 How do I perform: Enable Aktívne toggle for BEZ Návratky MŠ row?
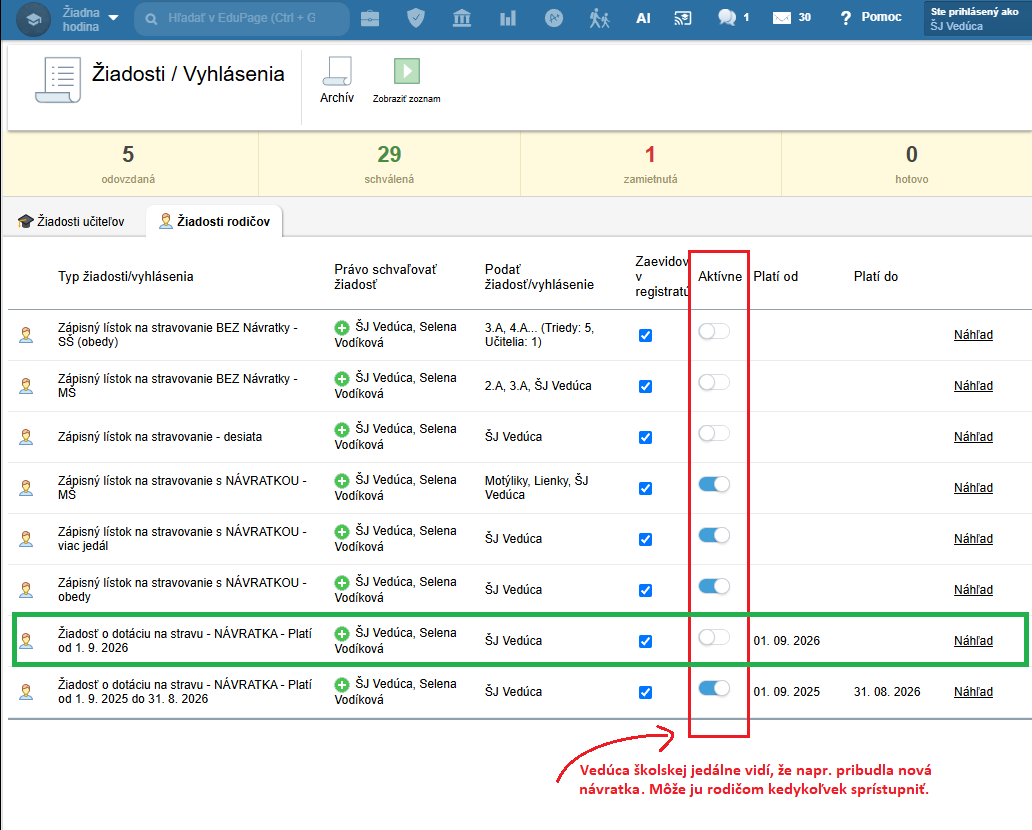714,382
